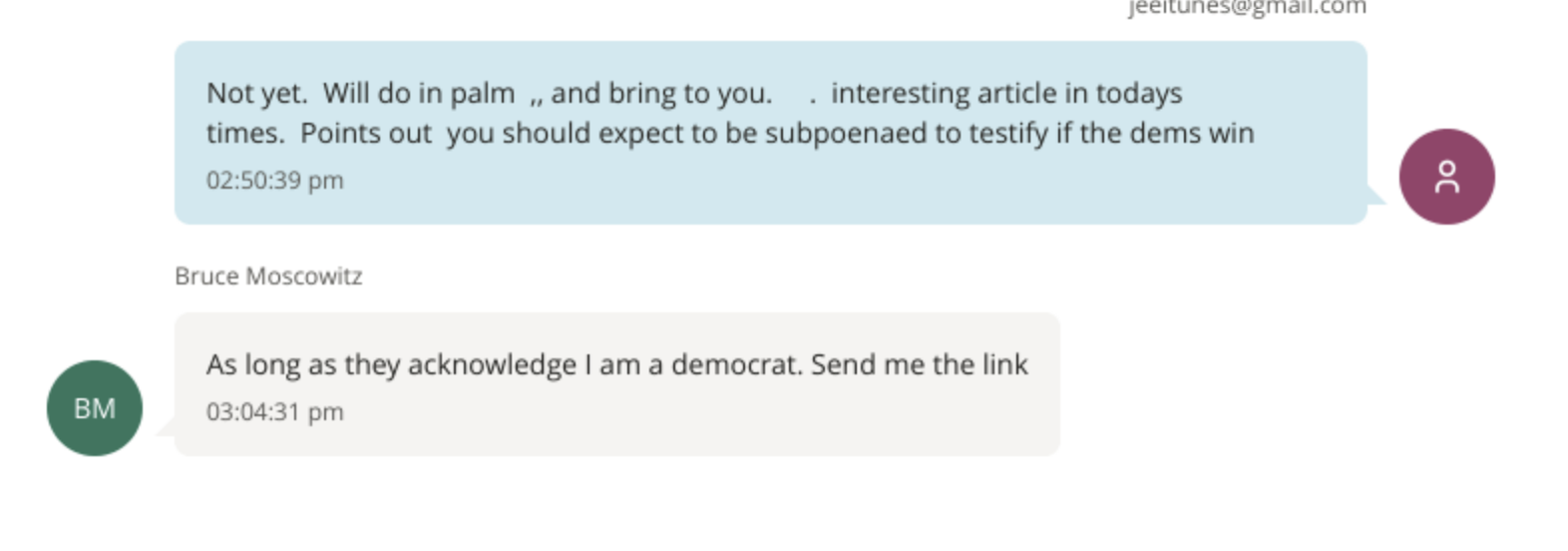The image size is (1568, 551).
Task: Click the words "interesting article in todays"
Action: click(1006, 94)
